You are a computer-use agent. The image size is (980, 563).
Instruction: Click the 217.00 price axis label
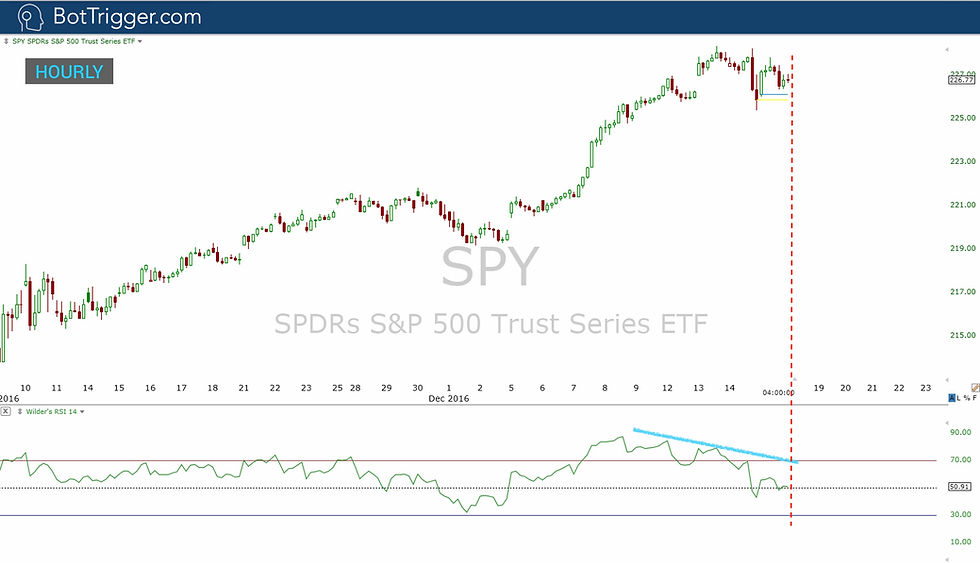(x=962, y=292)
